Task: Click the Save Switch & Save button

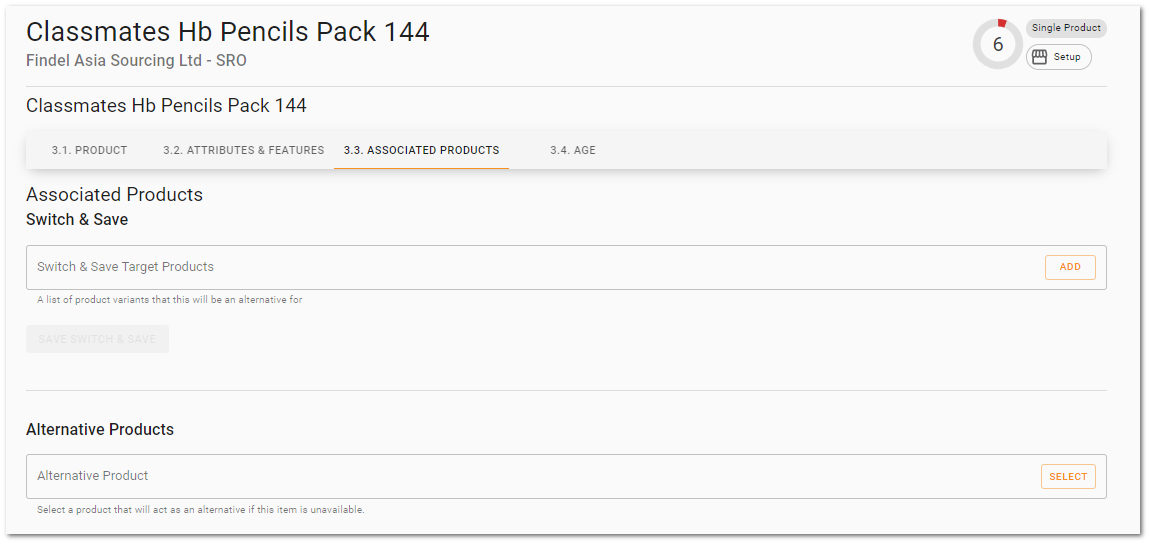Action: pos(98,339)
